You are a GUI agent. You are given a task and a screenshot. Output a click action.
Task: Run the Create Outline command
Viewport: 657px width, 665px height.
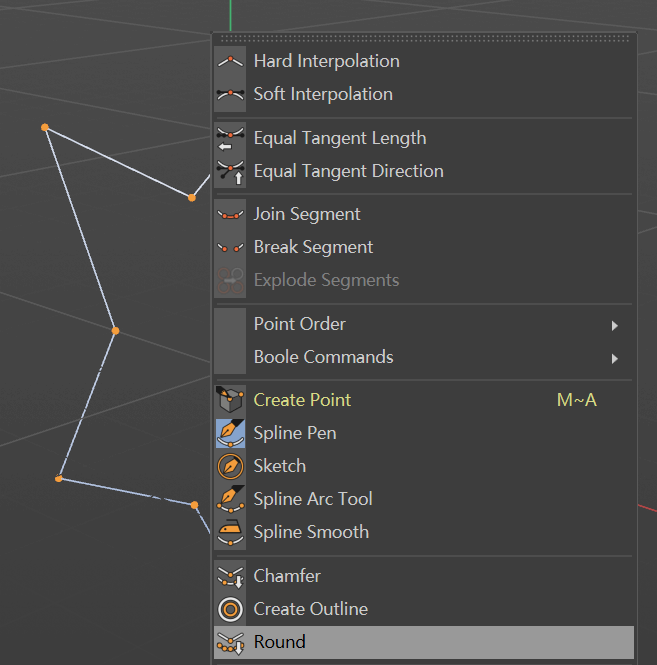click(x=424, y=609)
